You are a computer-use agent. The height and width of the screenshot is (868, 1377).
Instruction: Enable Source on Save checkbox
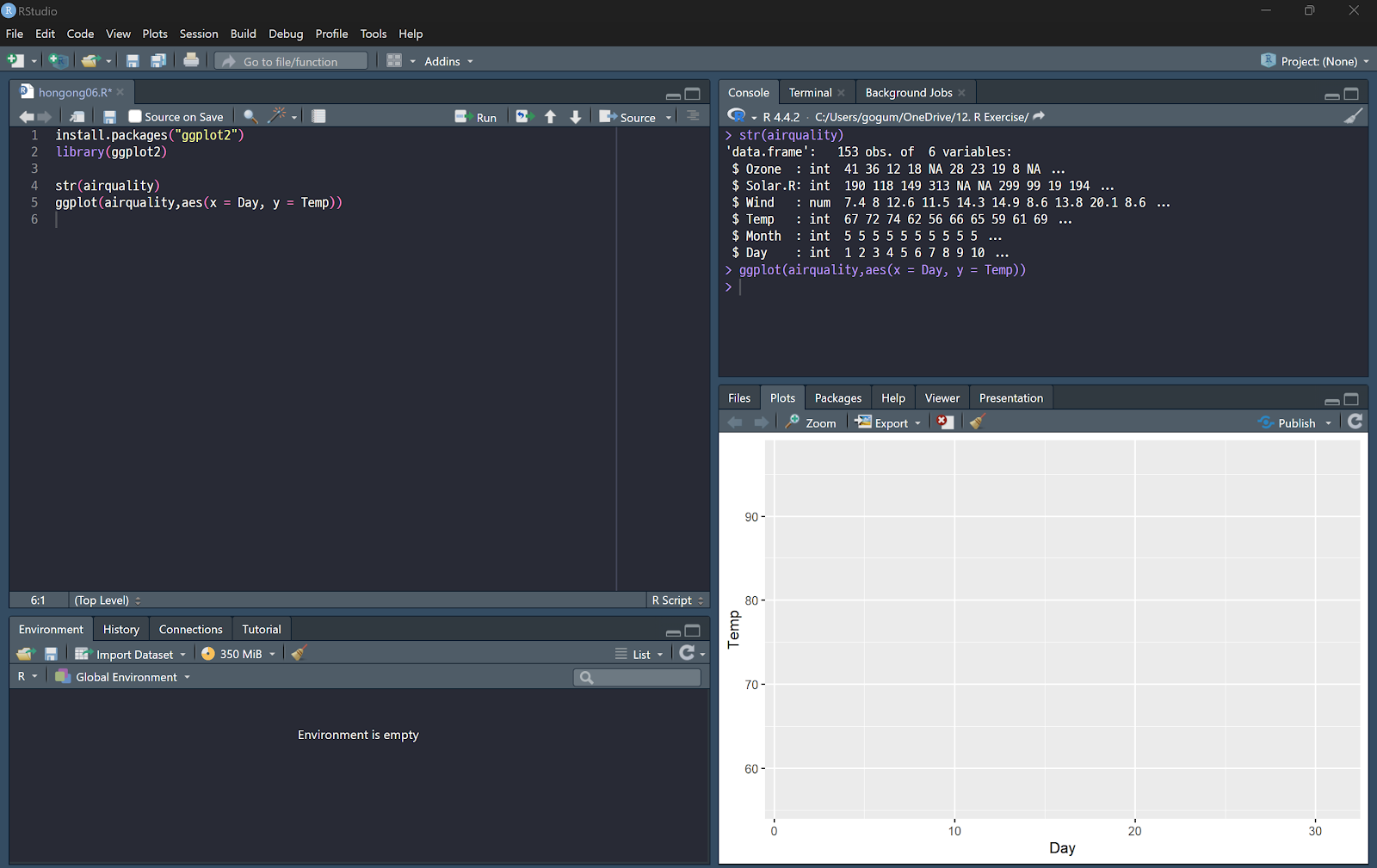click(135, 116)
